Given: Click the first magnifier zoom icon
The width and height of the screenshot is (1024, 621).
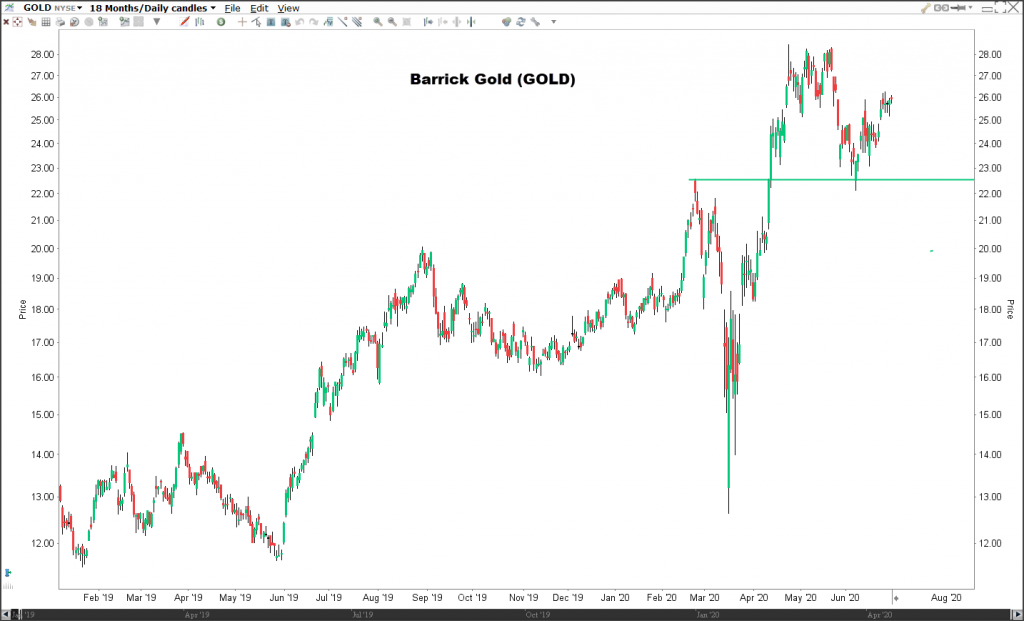Looking at the screenshot, I should tap(377, 22).
